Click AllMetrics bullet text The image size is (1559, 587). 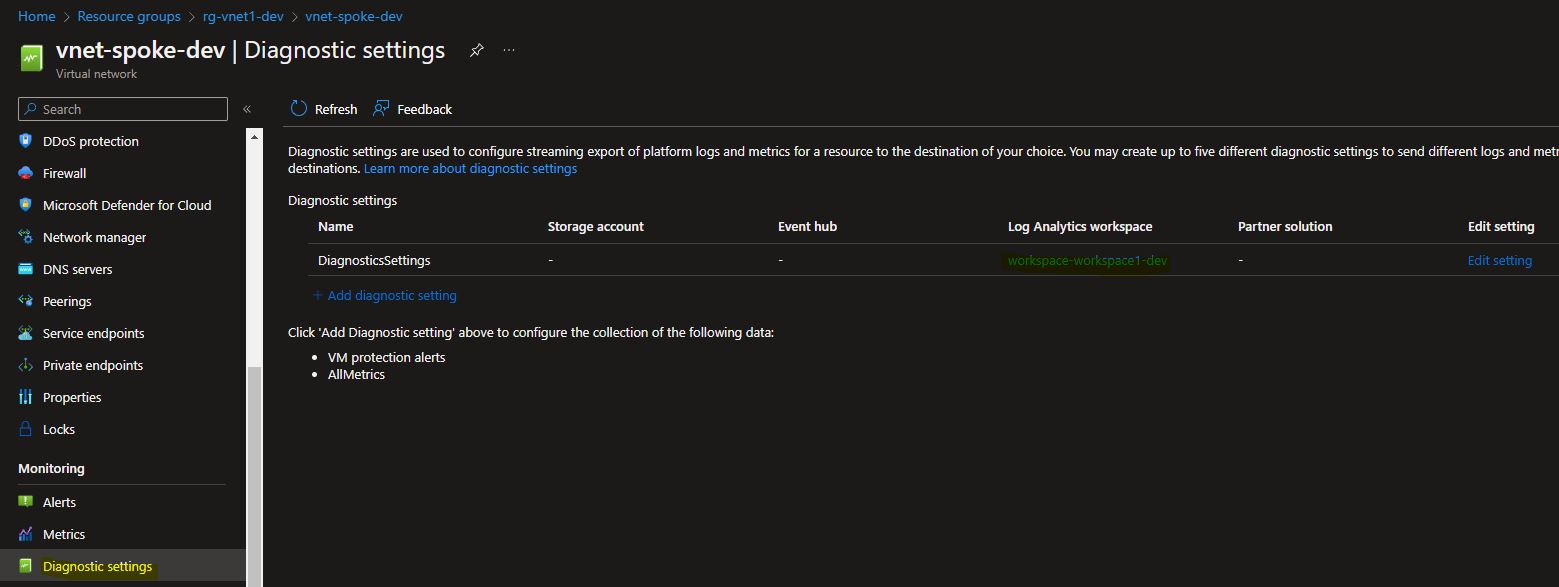tap(356, 374)
